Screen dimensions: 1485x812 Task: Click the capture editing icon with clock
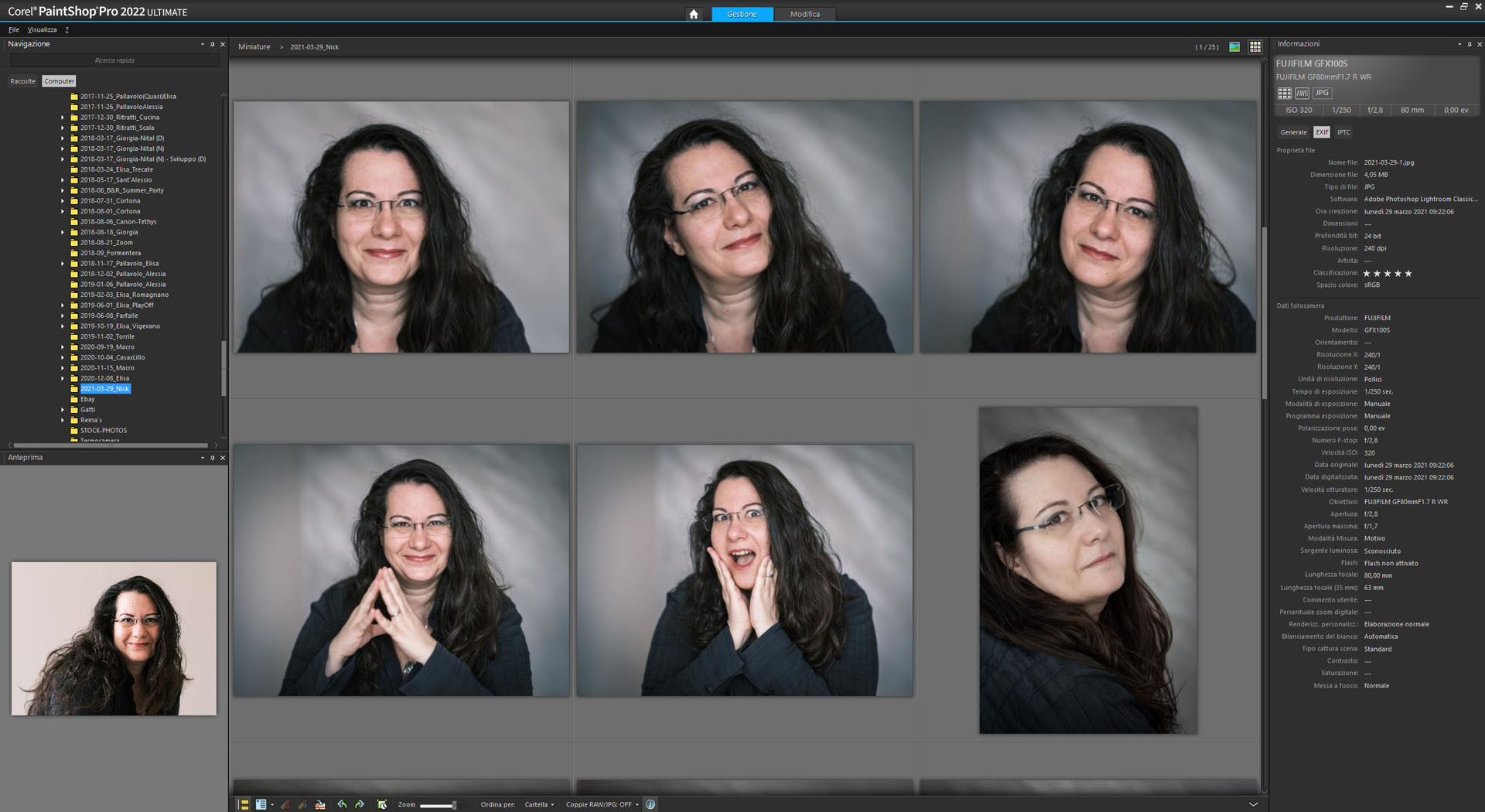pos(381,804)
